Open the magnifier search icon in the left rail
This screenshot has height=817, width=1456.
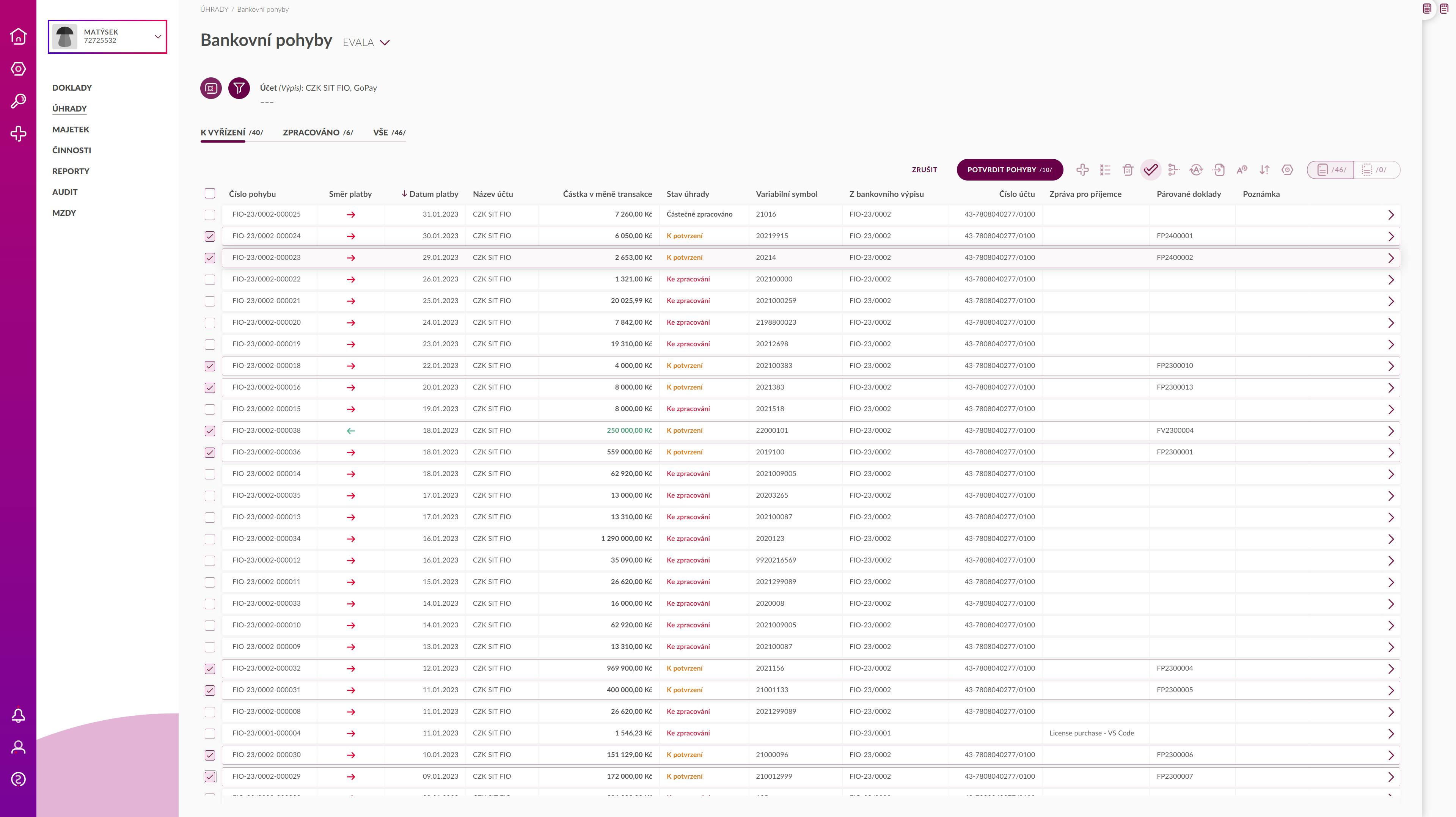coord(18,101)
